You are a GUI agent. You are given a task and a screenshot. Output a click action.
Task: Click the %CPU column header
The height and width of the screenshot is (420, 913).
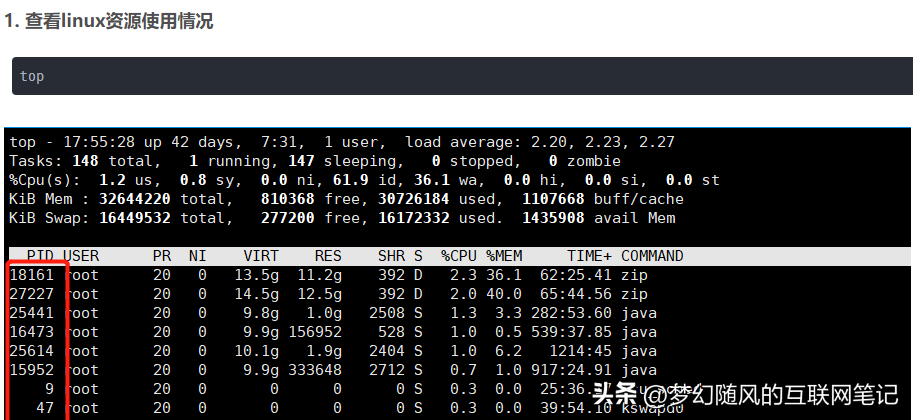459,256
